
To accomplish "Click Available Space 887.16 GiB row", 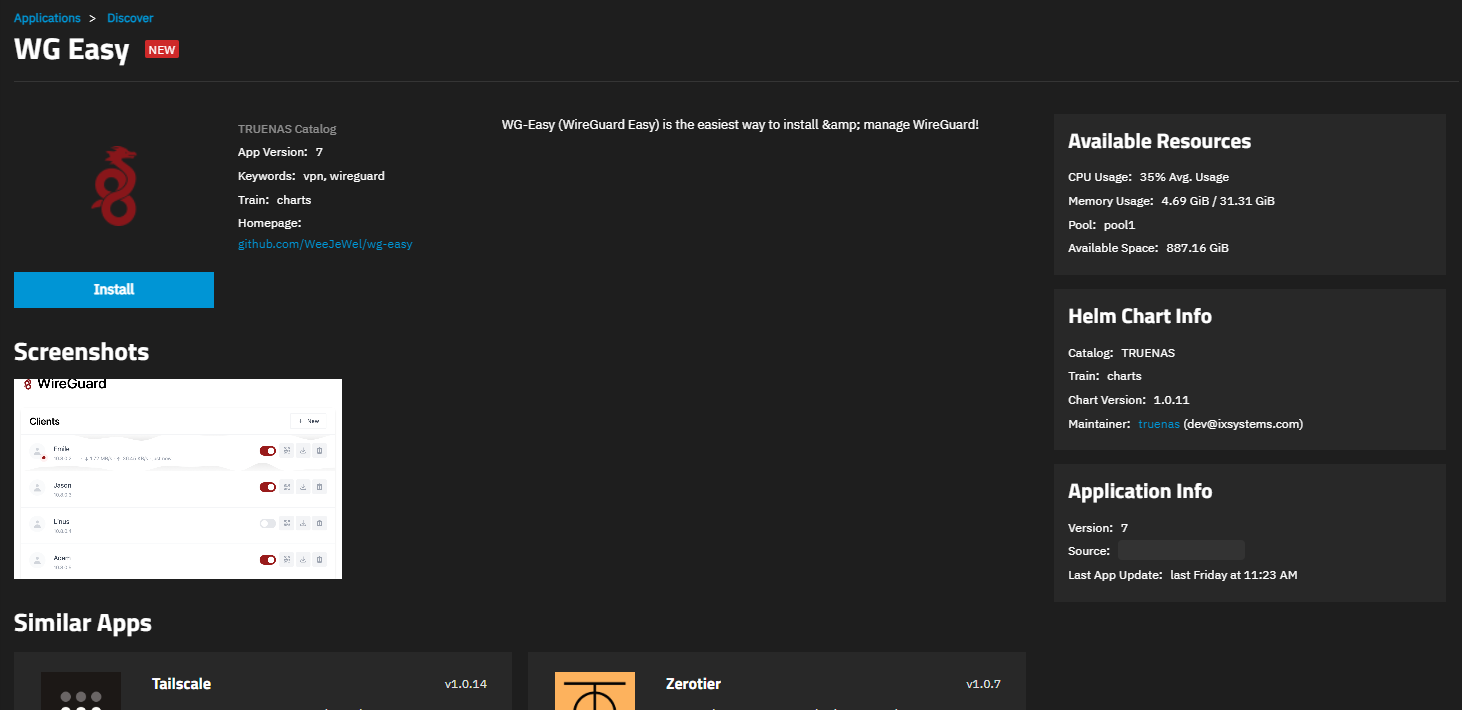I will click(1148, 248).
